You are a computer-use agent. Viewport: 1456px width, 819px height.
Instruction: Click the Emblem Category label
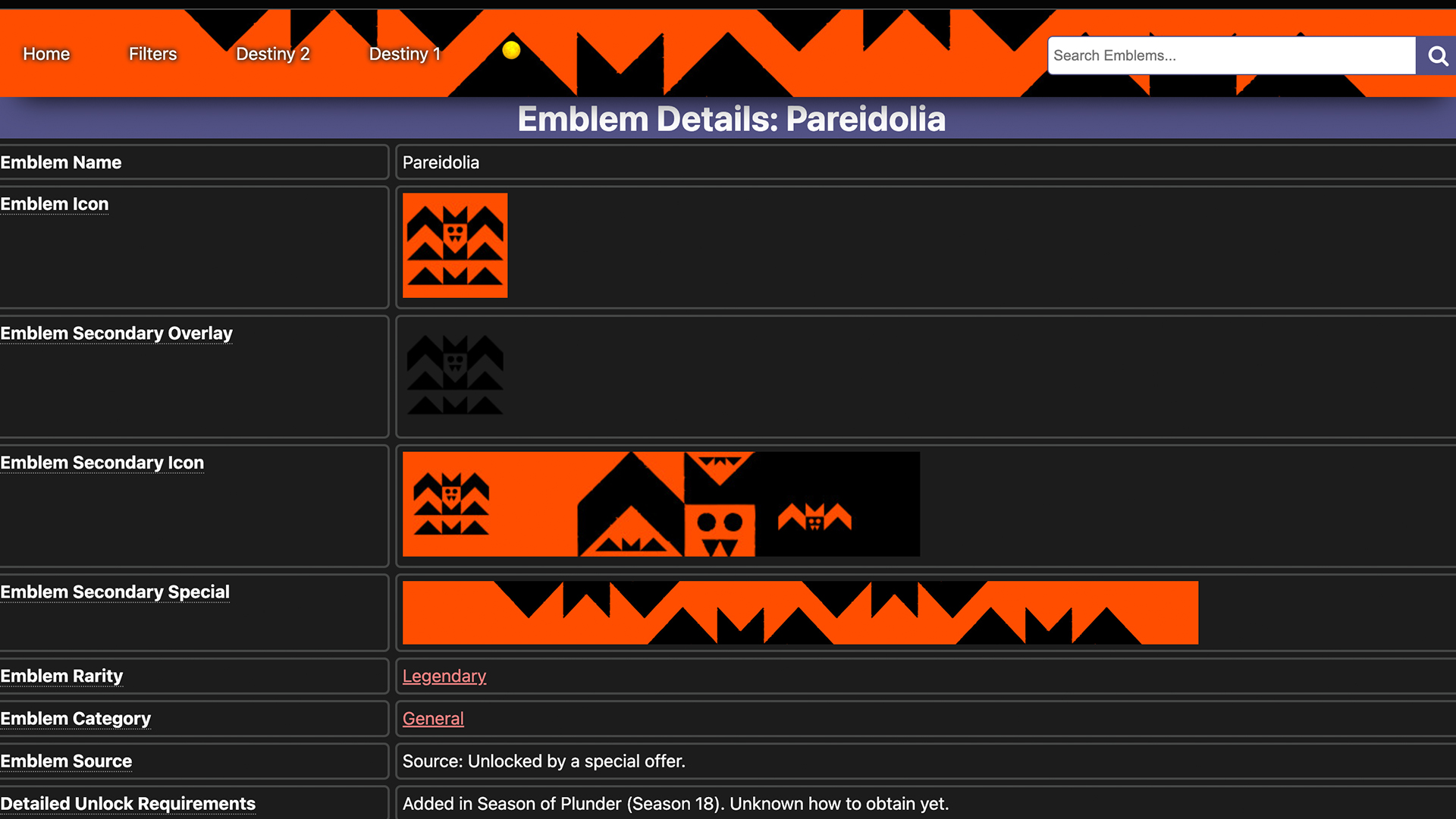click(x=75, y=718)
